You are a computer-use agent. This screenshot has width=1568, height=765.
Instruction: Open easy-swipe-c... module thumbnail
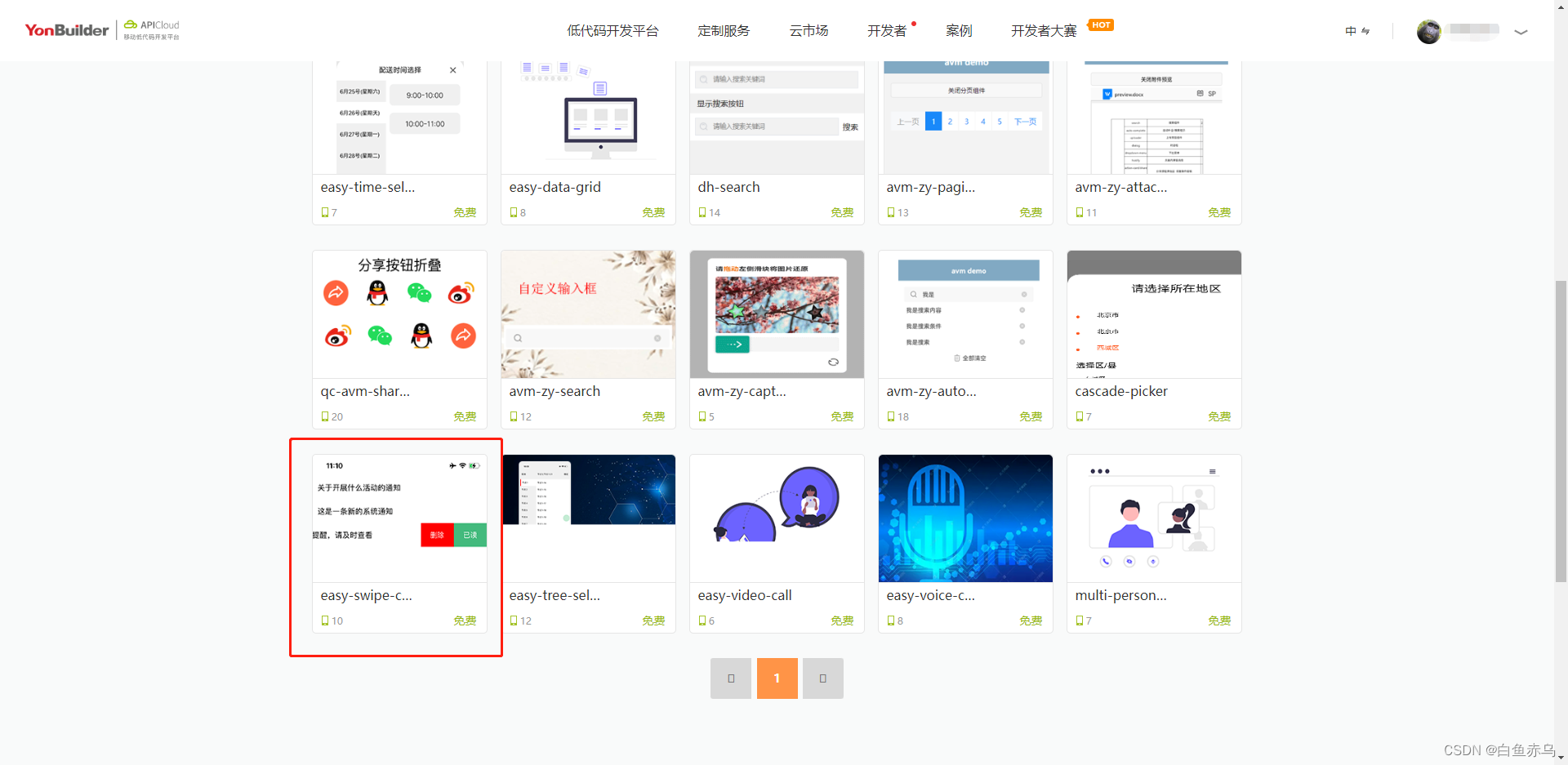pyautogui.click(x=399, y=518)
